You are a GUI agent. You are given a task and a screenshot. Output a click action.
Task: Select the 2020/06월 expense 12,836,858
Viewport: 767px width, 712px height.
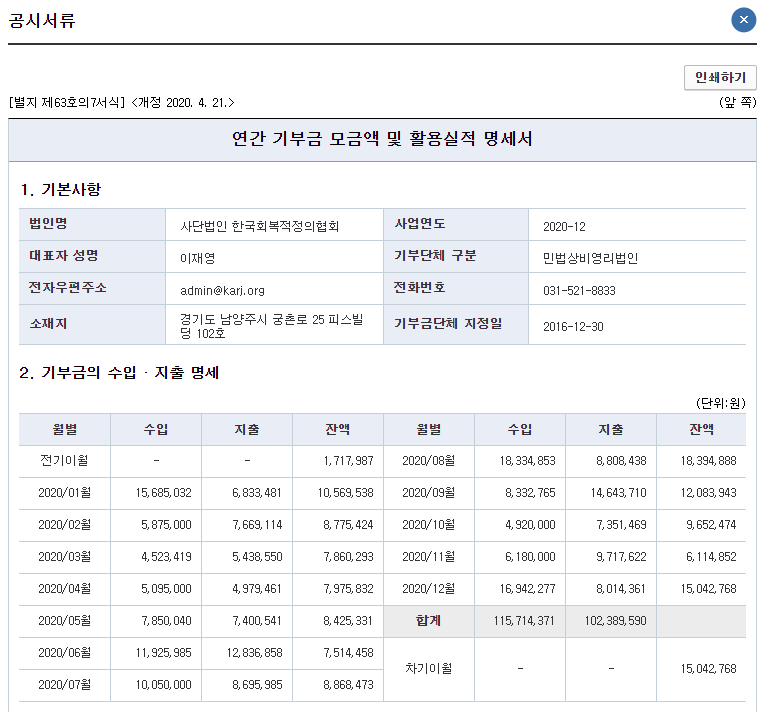(254, 653)
